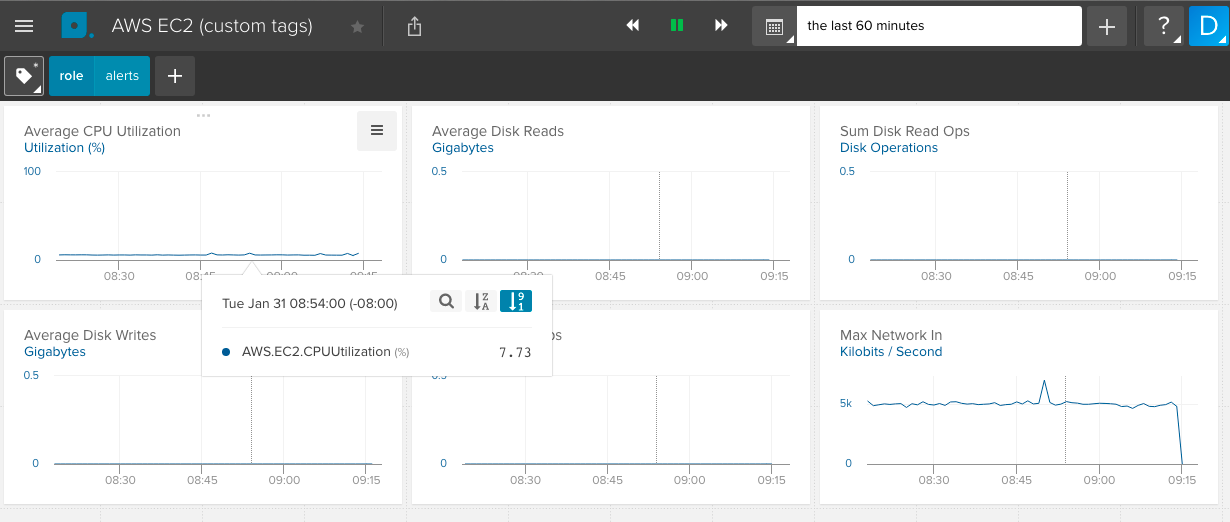
Task: Click the rewind time button
Action: [633, 26]
